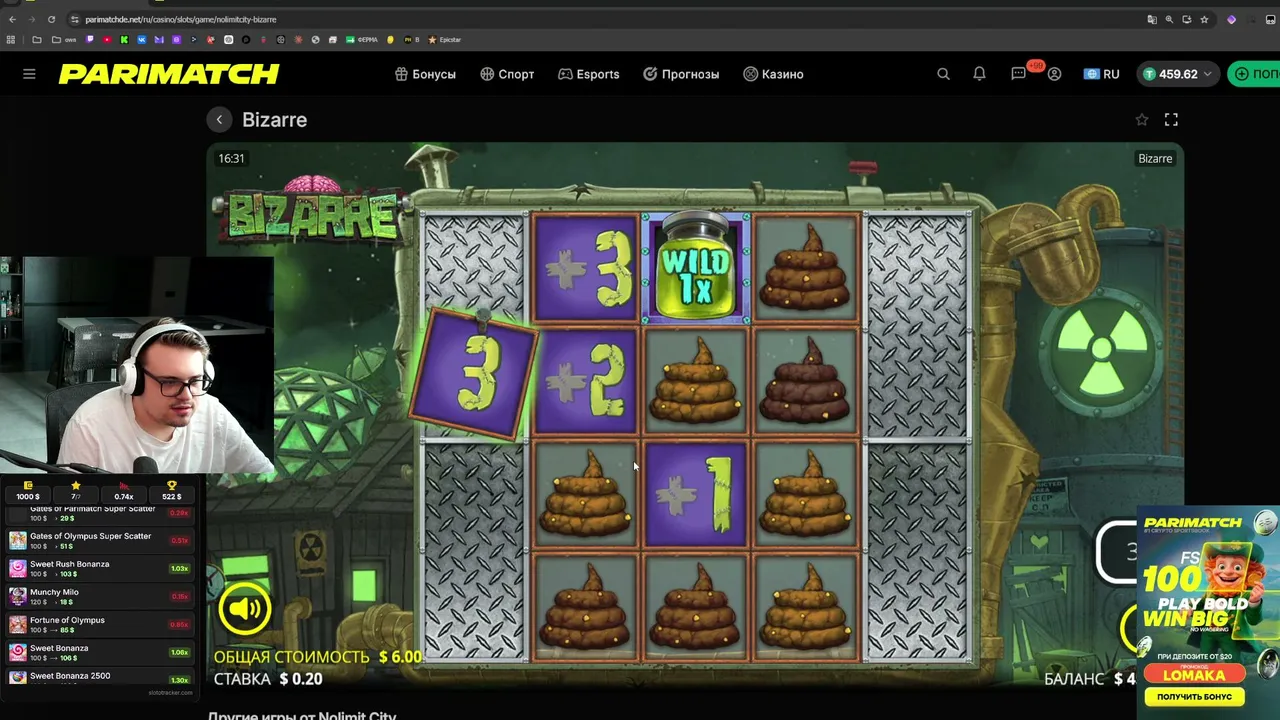The image size is (1280, 720).
Task: Select Munchy Milo entry
Action: pyautogui.click(x=98, y=596)
